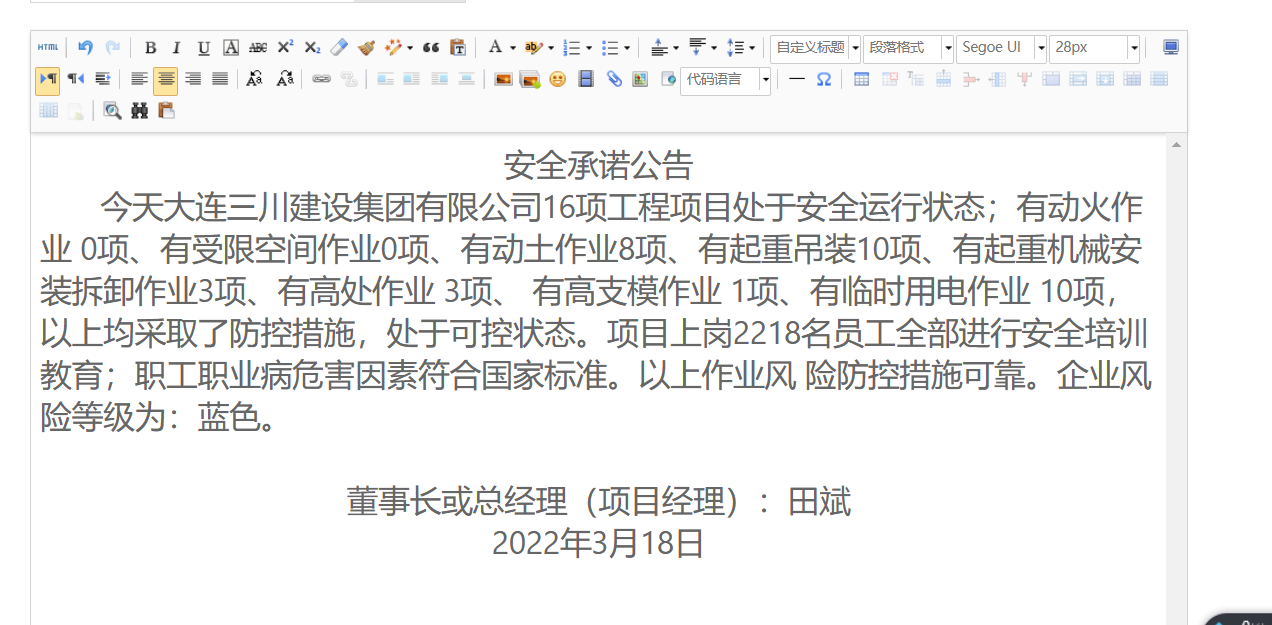Expand the unordered list options
1272x625 pixels.
tap(627, 47)
